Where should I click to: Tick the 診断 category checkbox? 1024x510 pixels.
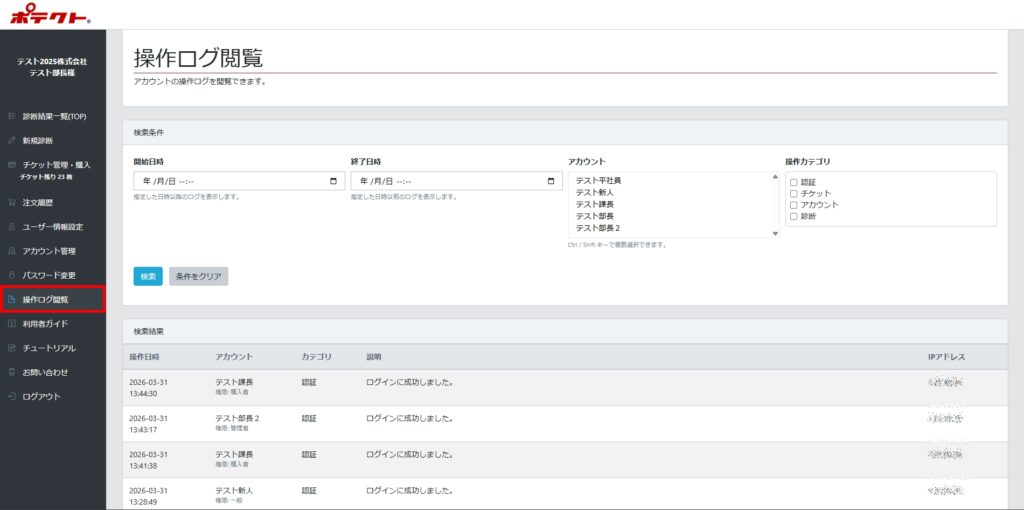(794, 216)
